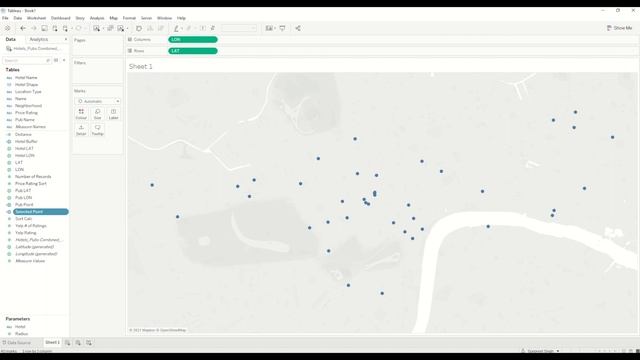Image resolution: width=640 pixels, height=360 pixels.
Task: Click the Sort Descending toolbar icon
Action: click(x=161, y=28)
